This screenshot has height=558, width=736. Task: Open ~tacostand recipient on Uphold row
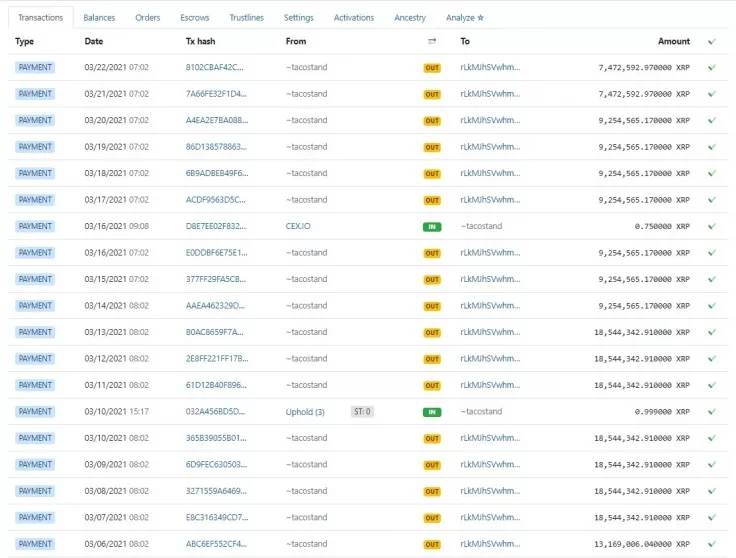click(x=481, y=412)
